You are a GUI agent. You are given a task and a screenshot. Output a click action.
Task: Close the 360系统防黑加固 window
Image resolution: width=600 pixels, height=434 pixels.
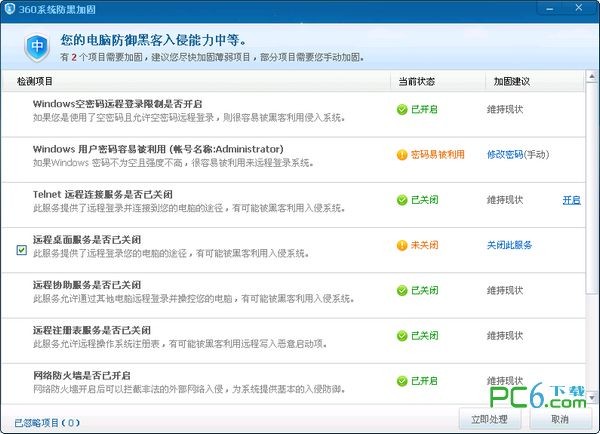click(x=579, y=8)
